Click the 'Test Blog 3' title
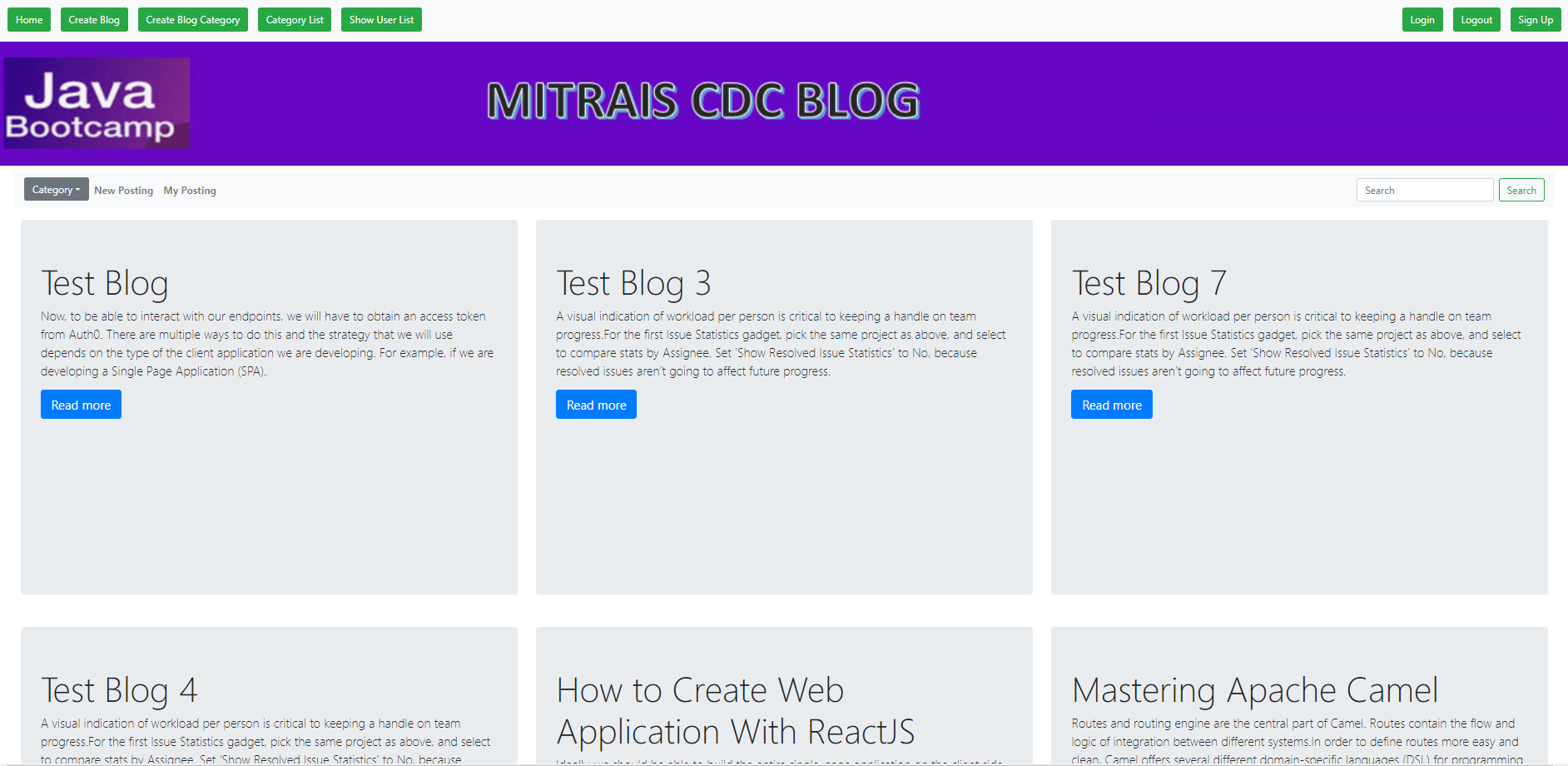This screenshot has width=1568, height=766. click(633, 283)
